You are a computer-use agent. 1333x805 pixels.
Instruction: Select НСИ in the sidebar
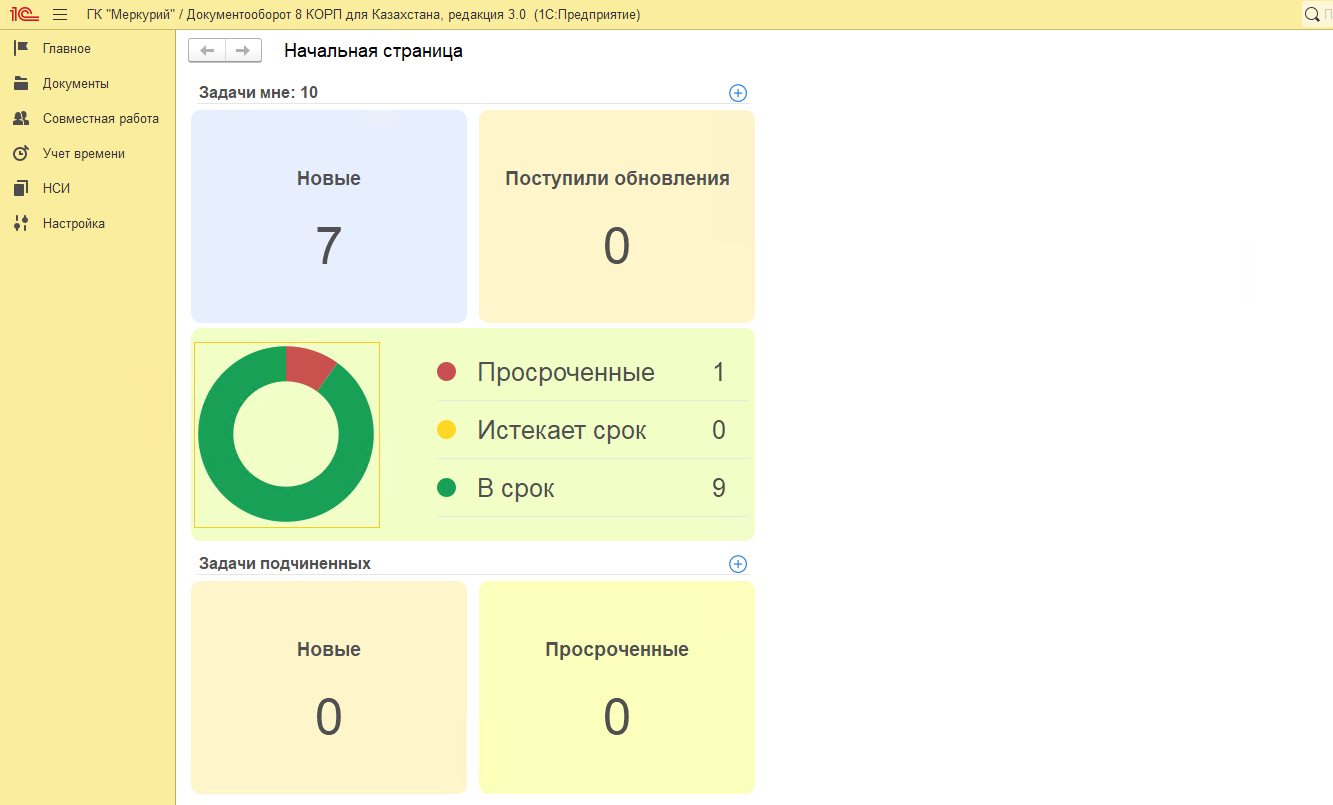pyautogui.click(x=56, y=189)
